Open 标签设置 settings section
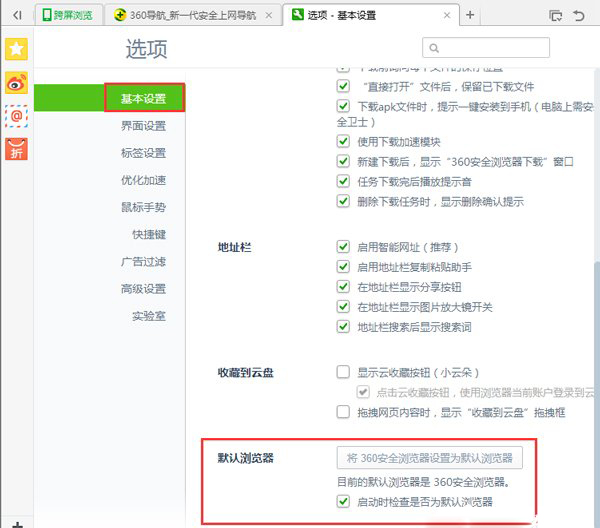The height and width of the screenshot is (528, 600). [x=143, y=153]
